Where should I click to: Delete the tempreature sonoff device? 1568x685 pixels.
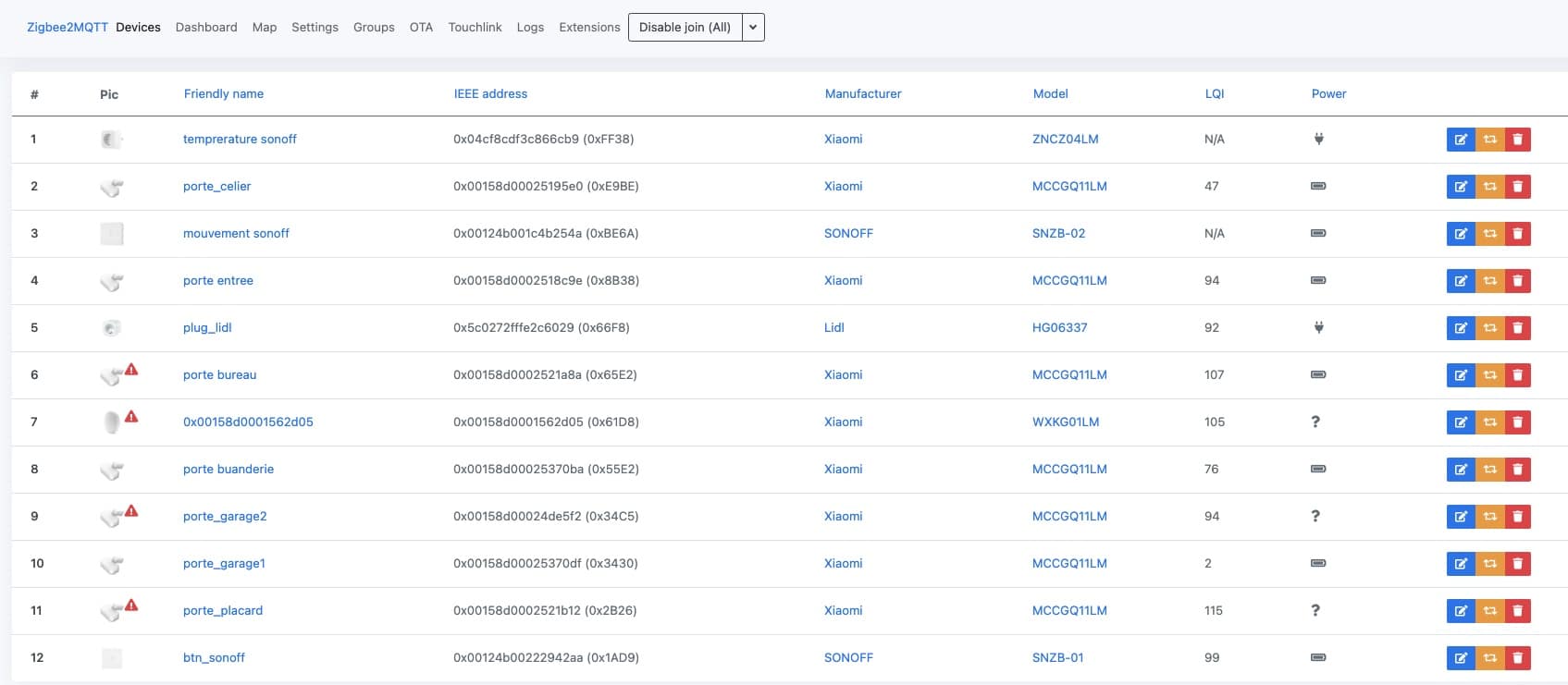click(x=1518, y=140)
